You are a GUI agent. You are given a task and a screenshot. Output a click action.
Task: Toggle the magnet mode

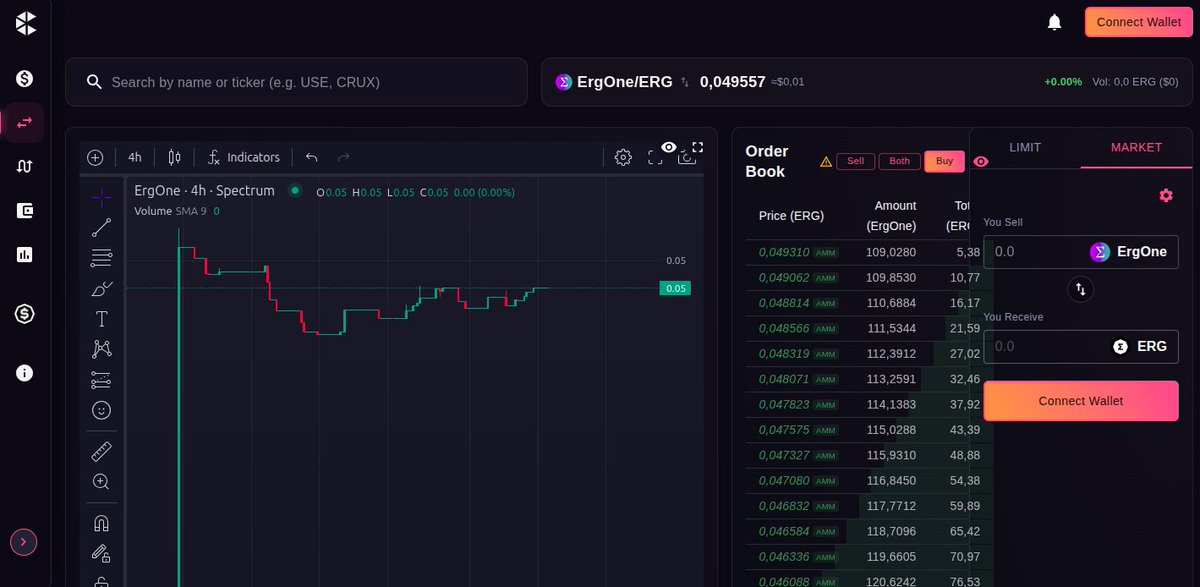coord(101,522)
